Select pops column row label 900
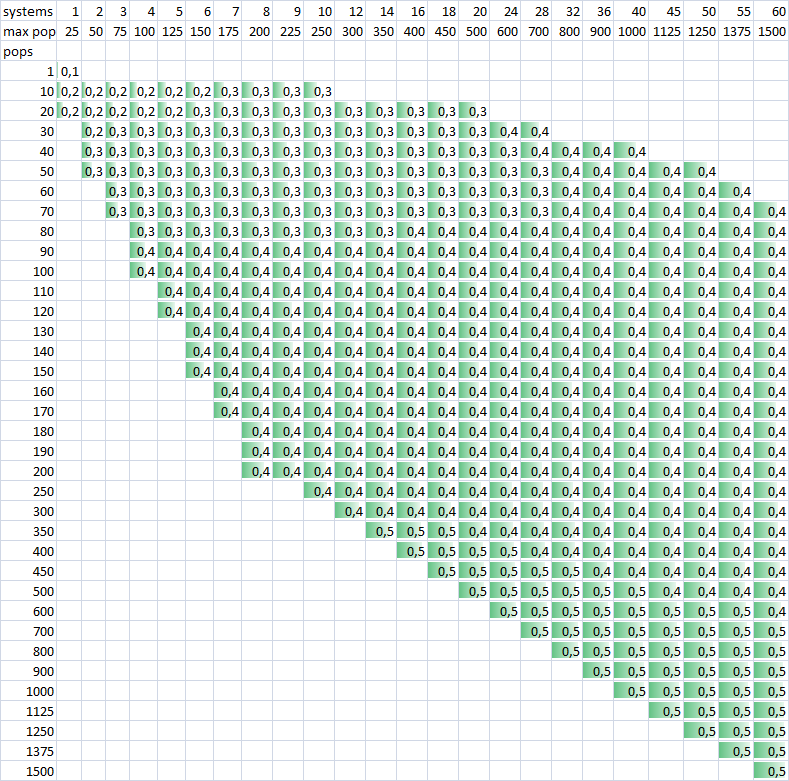789x781 pixels. coord(28,671)
